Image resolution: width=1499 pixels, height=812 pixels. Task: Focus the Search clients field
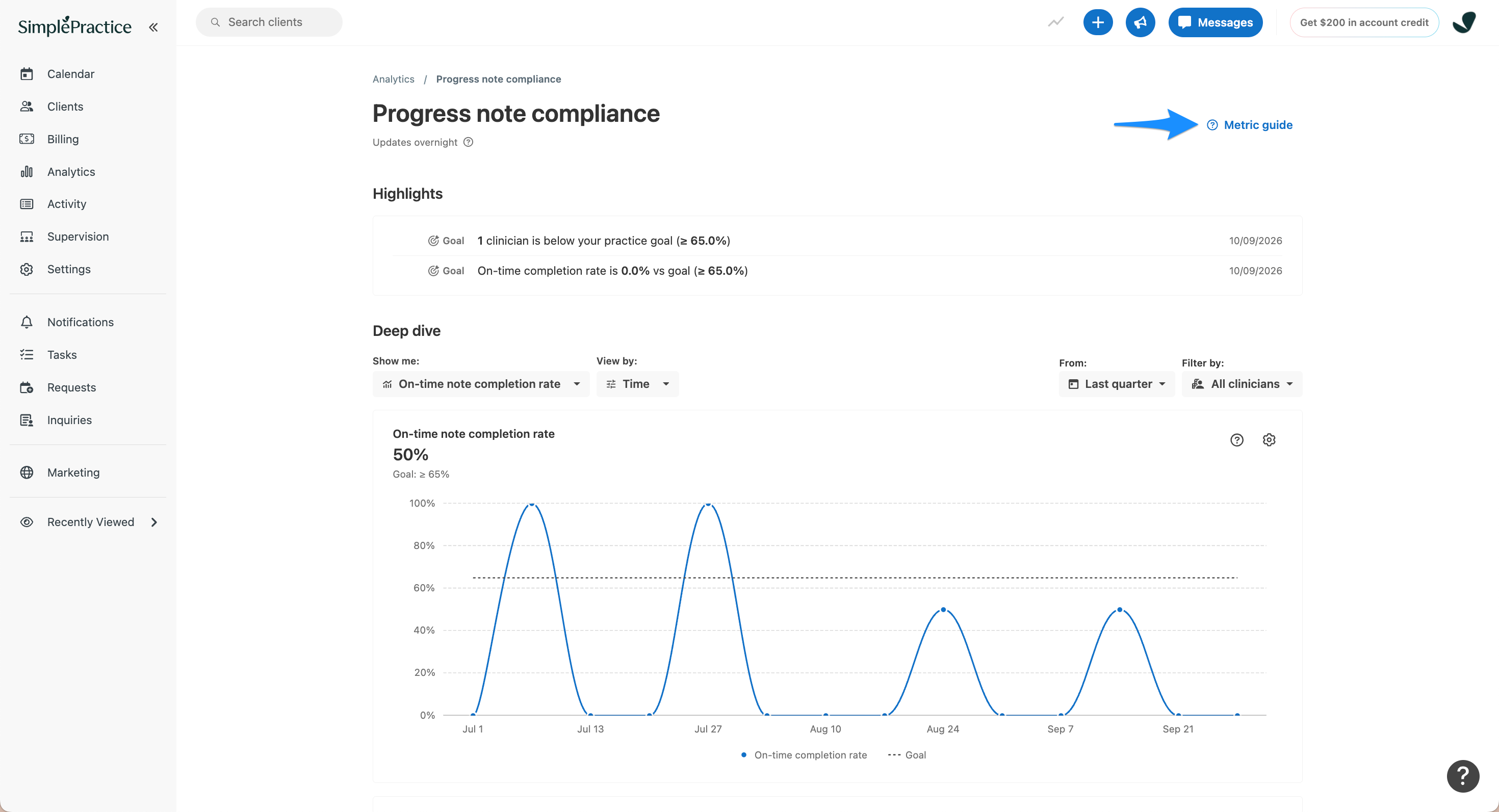[x=269, y=22]
